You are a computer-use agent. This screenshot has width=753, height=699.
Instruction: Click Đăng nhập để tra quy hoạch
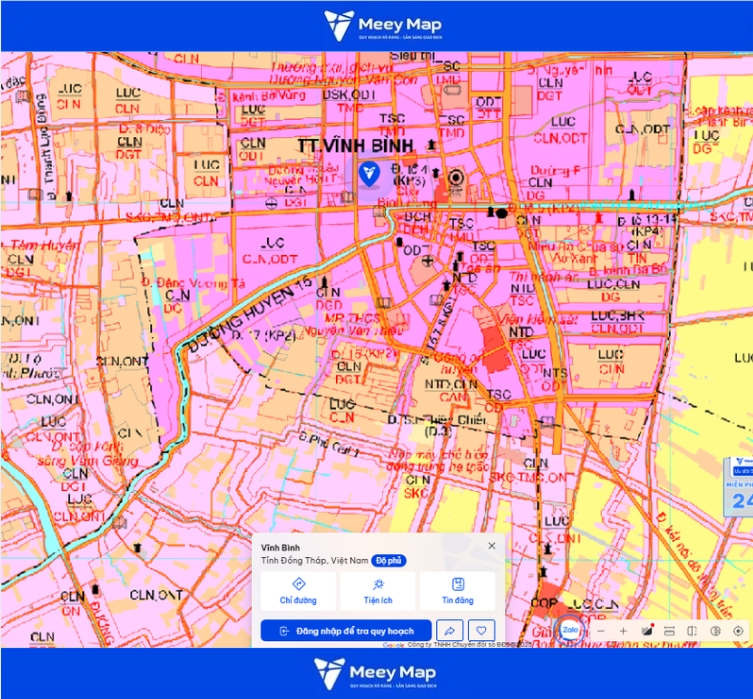tap(346, 630)
